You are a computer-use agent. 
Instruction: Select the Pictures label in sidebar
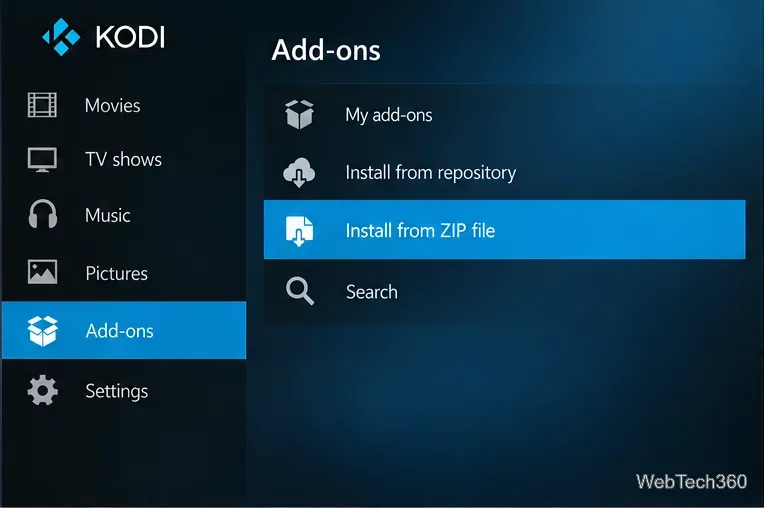[x=116, y=273]
